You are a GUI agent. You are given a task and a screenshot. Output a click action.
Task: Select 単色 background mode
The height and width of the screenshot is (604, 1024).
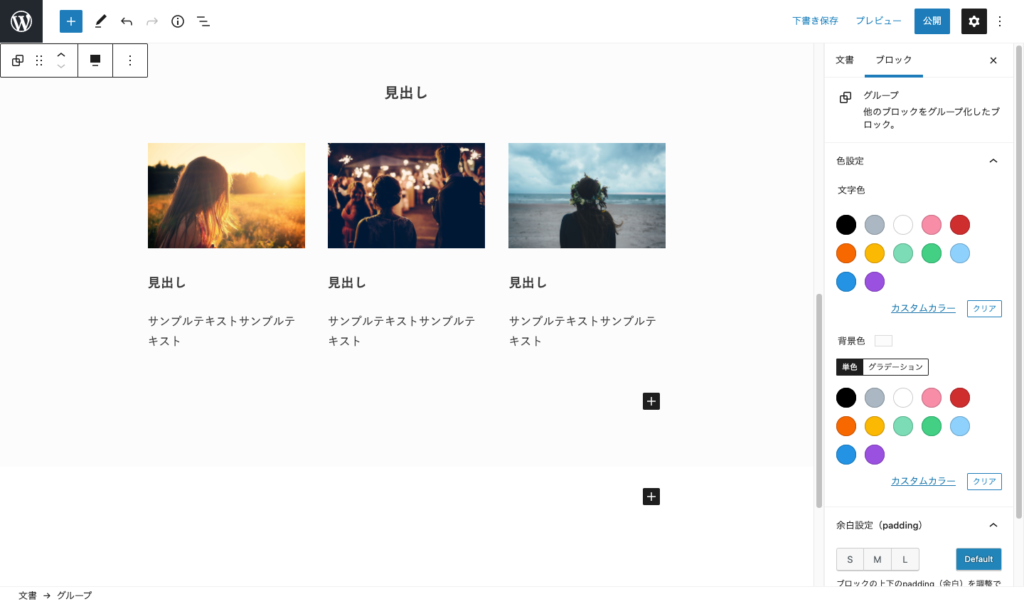(x=849, y=367)
